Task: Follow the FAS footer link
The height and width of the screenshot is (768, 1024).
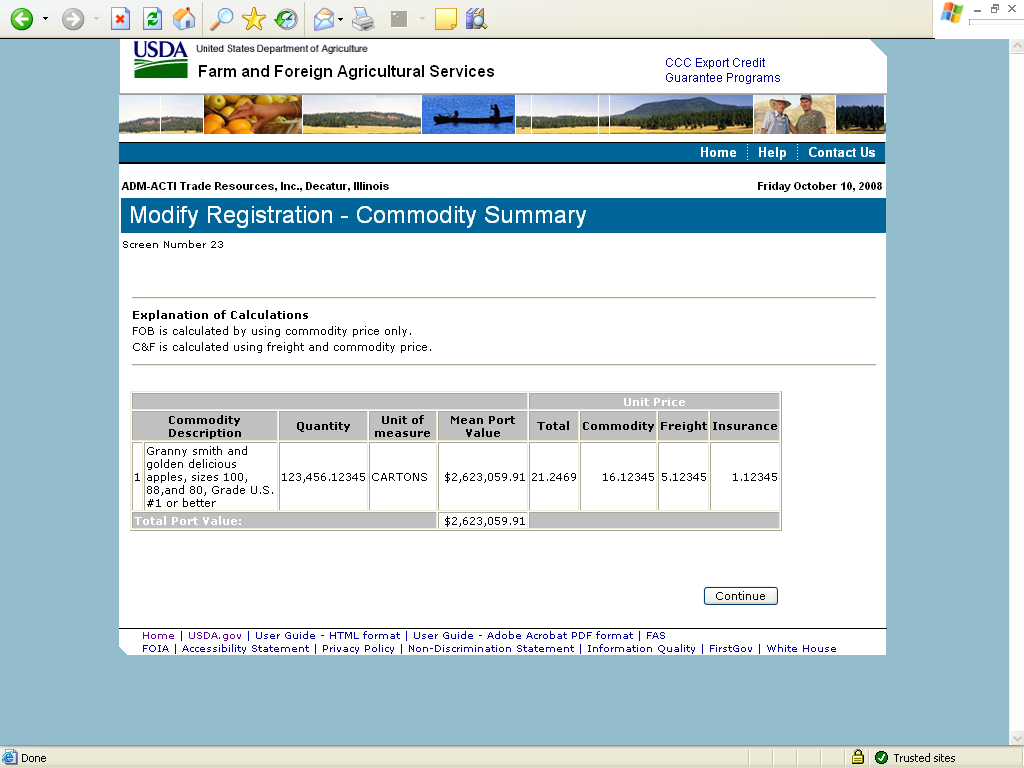Action: (656, 635)
